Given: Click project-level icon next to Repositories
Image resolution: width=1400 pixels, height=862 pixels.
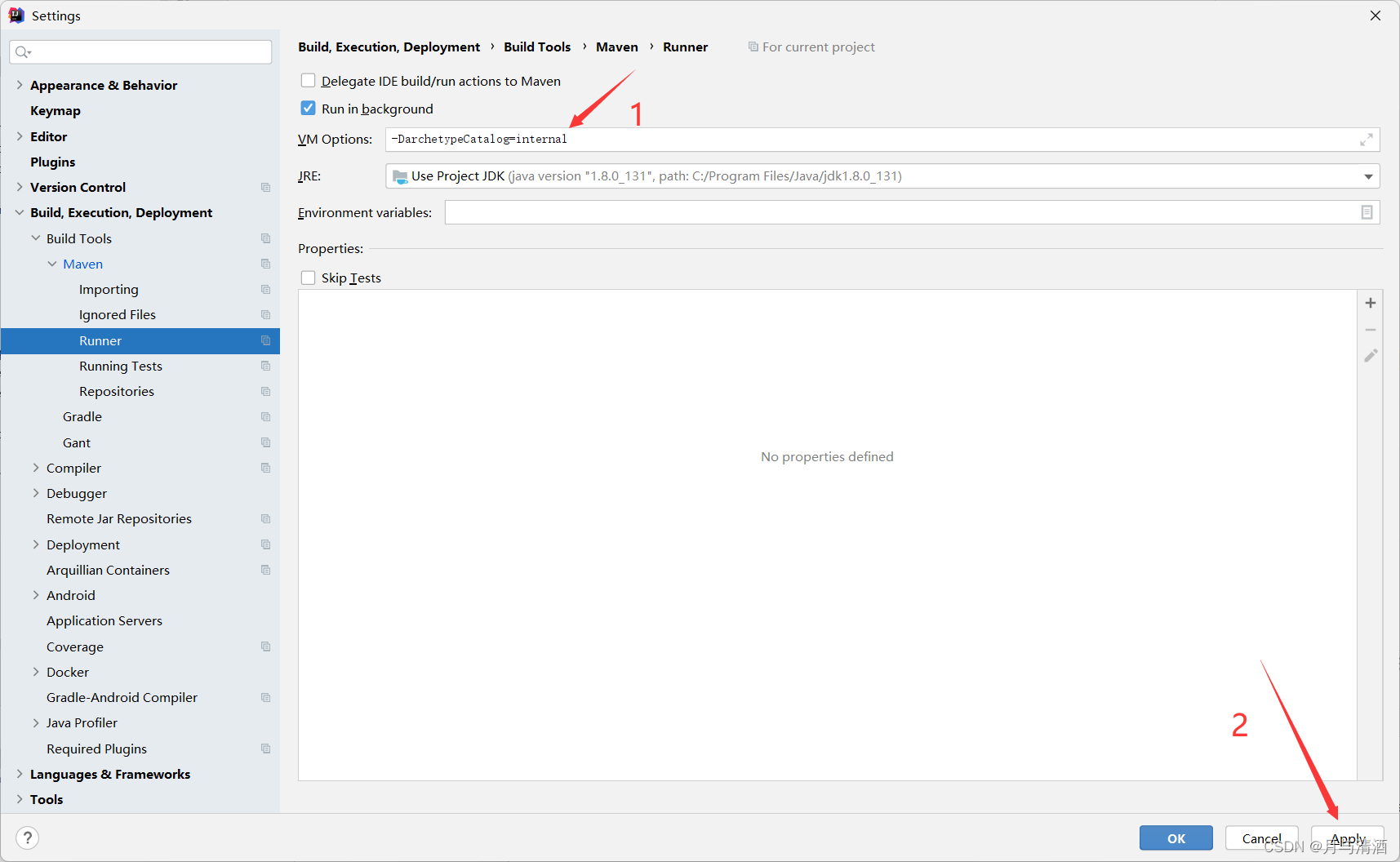Looking at the screenshot, I should tap(265, 391).
